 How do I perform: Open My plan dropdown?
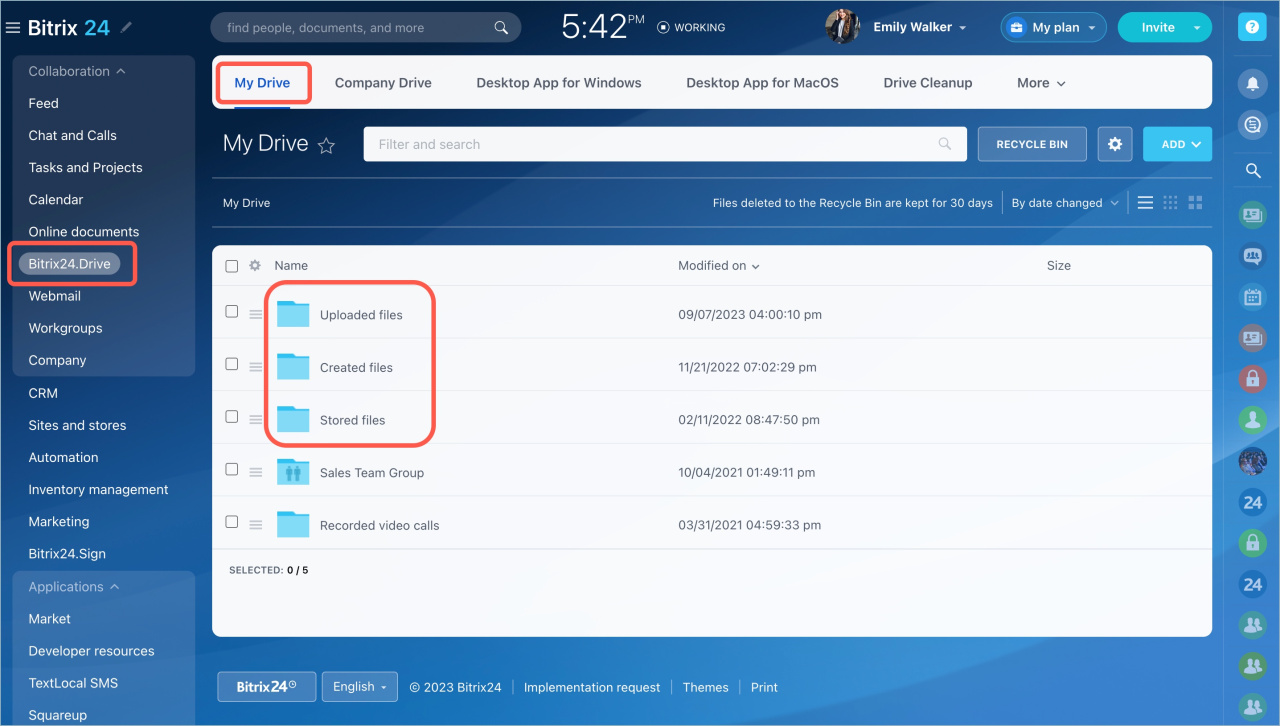point(1053,28)
